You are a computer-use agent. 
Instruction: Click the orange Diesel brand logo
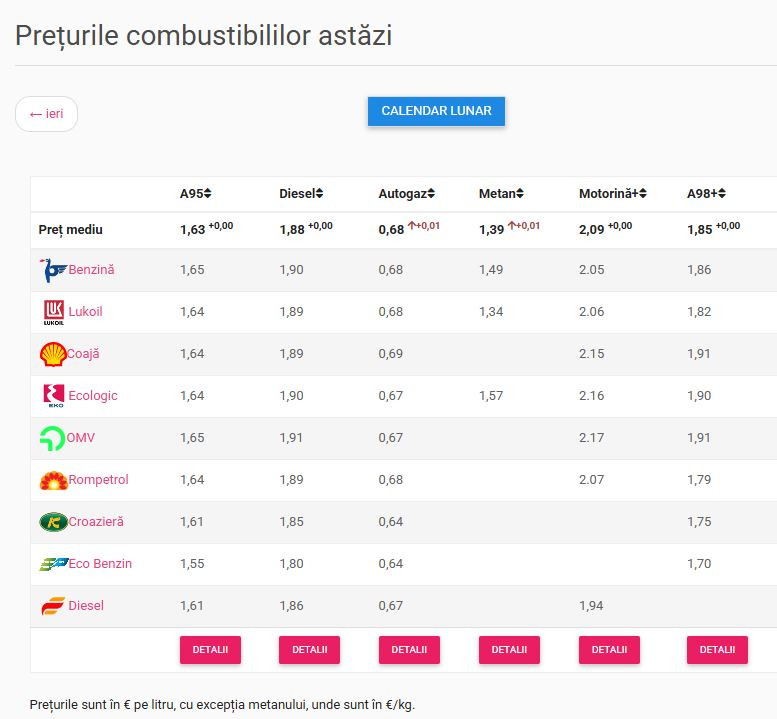pyautogui.click(x=53, y=606)
